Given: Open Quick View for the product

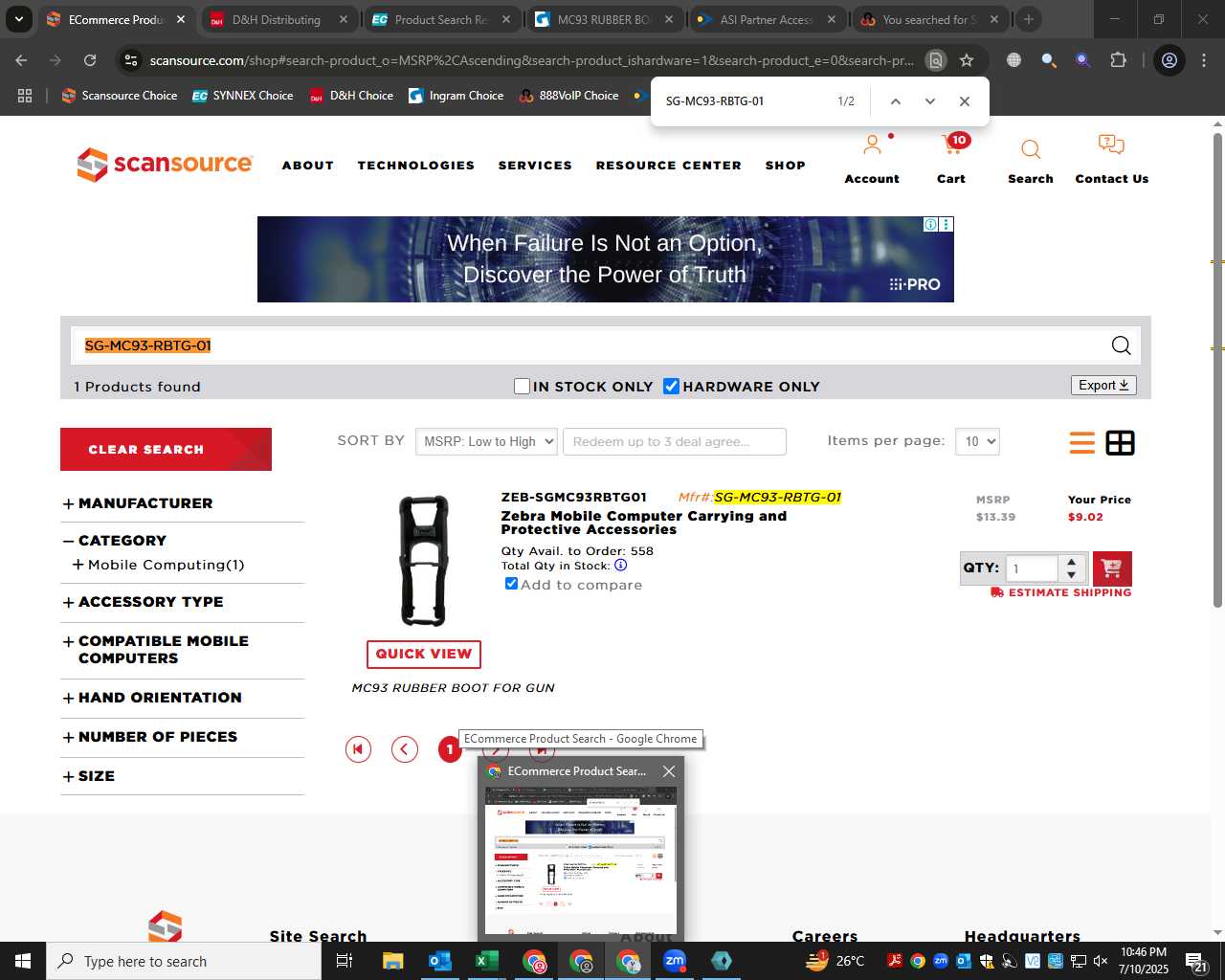Looking at the screenshot, I should click(424, 654).
